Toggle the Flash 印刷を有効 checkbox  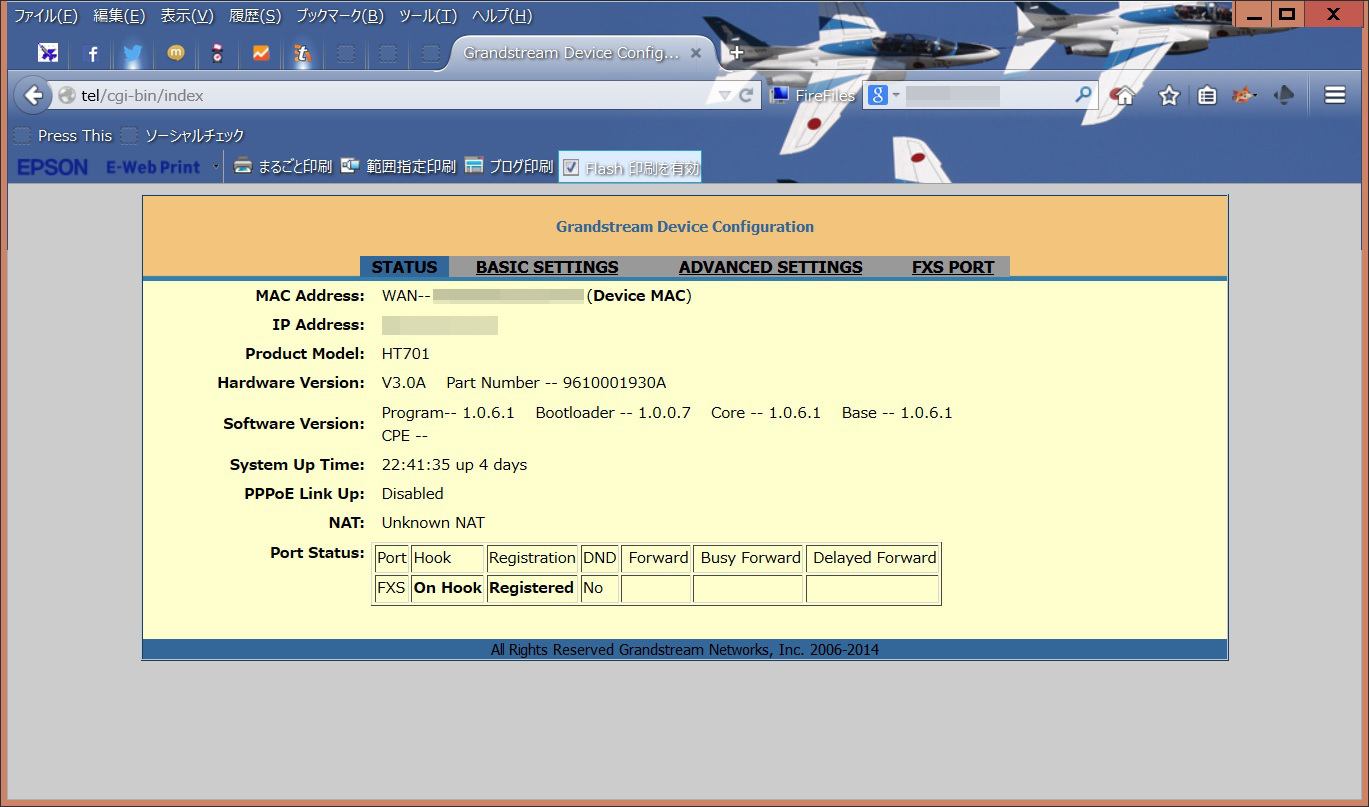click(571, 168)
